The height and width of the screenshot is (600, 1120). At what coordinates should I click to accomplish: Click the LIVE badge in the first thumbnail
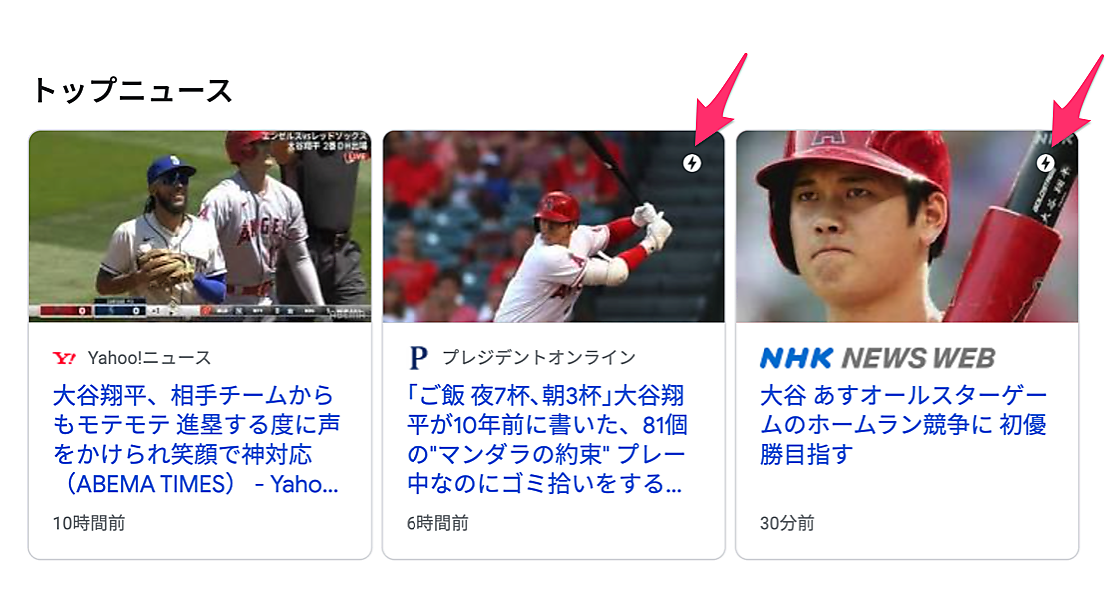pyautogui.click(x=357, y=156)
